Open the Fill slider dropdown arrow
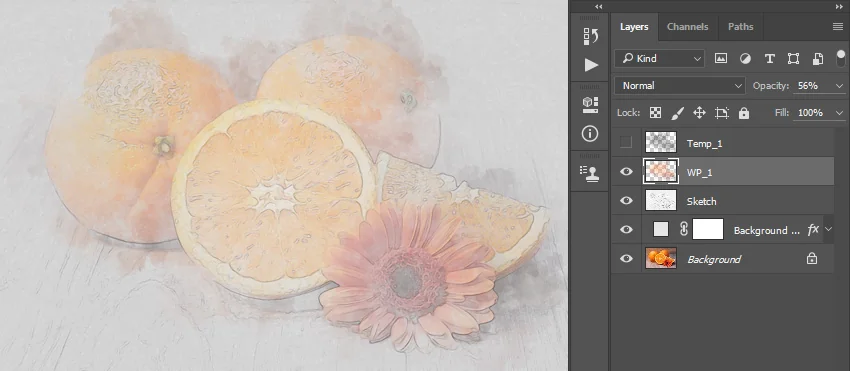Viewport: 850px width, 371px height. pos(840,113)
